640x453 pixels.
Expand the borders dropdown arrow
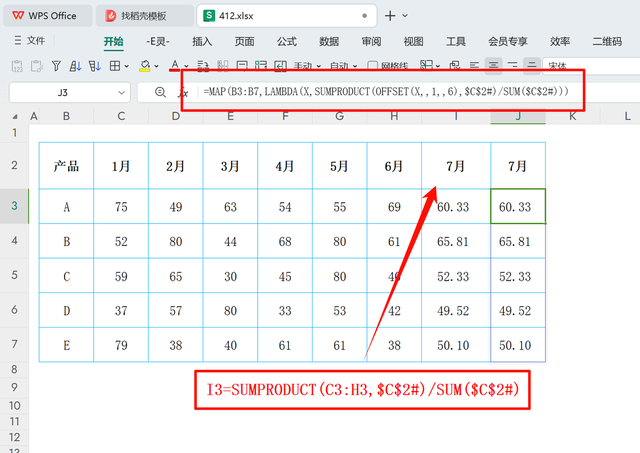[x=127, y=66]
